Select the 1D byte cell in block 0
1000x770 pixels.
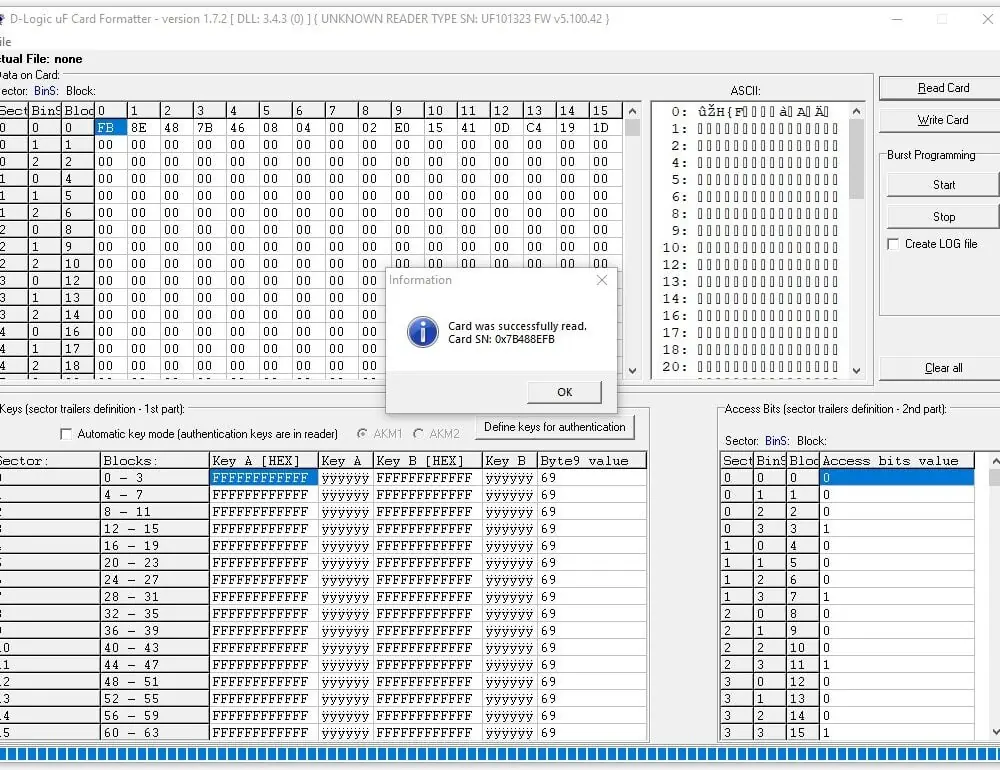605,128
